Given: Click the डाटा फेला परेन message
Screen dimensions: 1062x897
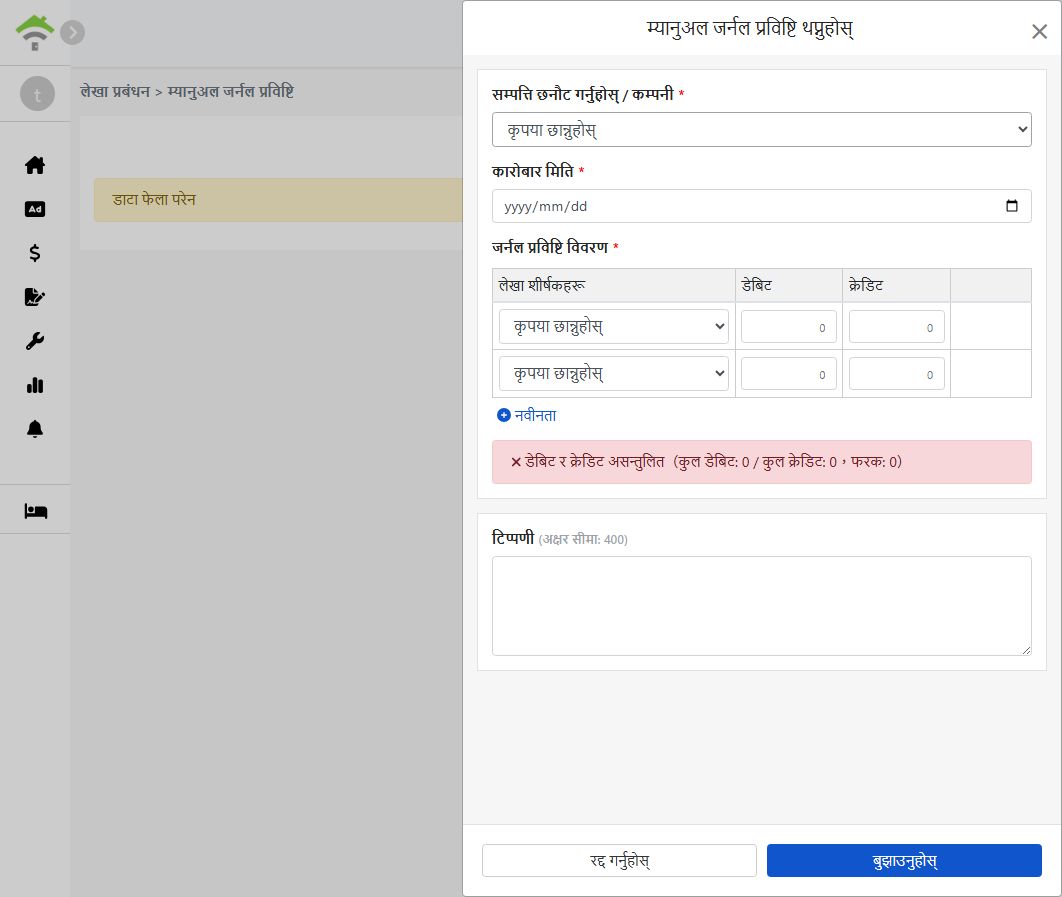Looking at the screenshot, I should click(x=154, y=200).
